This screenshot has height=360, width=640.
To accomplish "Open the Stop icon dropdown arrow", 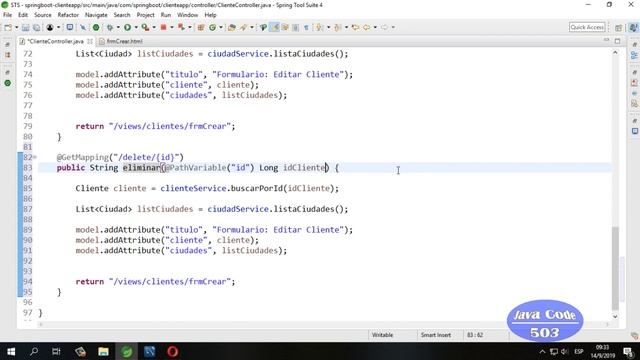I will 172,27.
